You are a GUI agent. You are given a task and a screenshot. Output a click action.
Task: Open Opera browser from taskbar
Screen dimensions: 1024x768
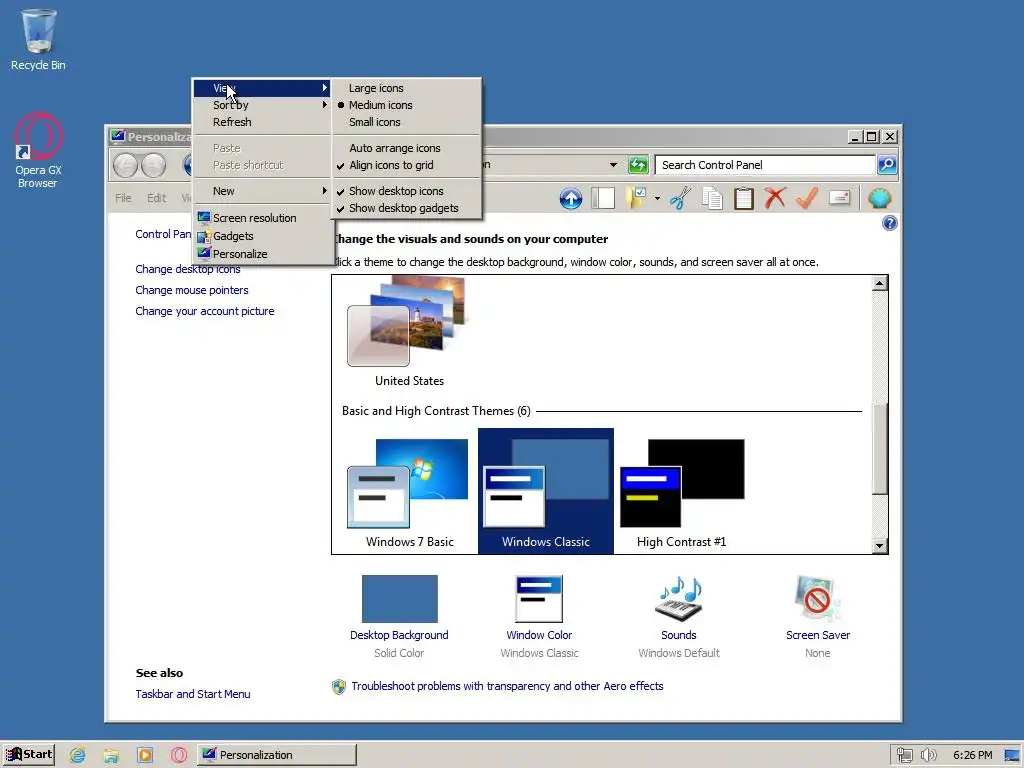coord(179,755)
